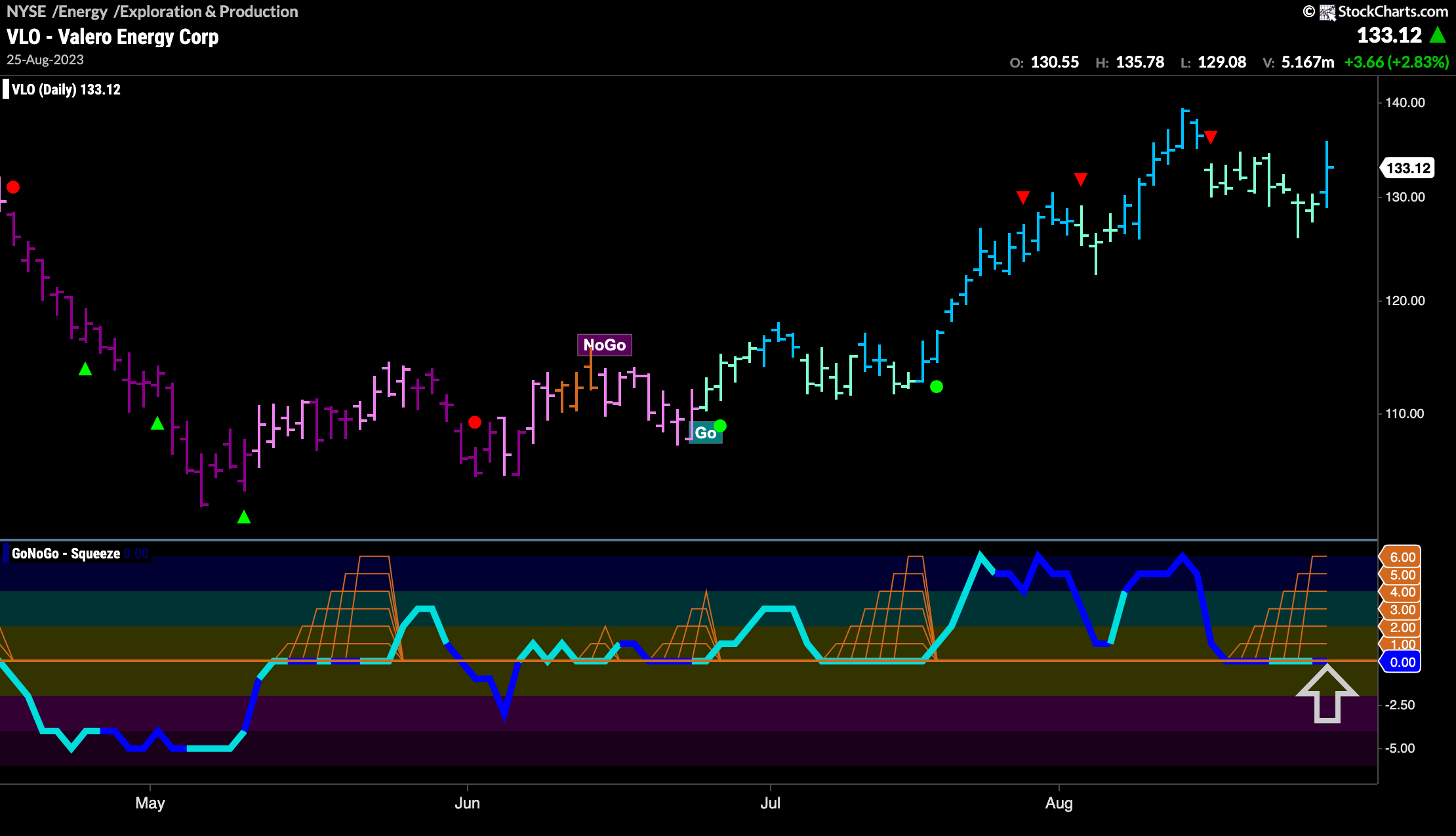The width and height of the screenshot is (1456, 836).
Task: Click the StockCharts.com logo icon
Action: [x=1327, y=12]
